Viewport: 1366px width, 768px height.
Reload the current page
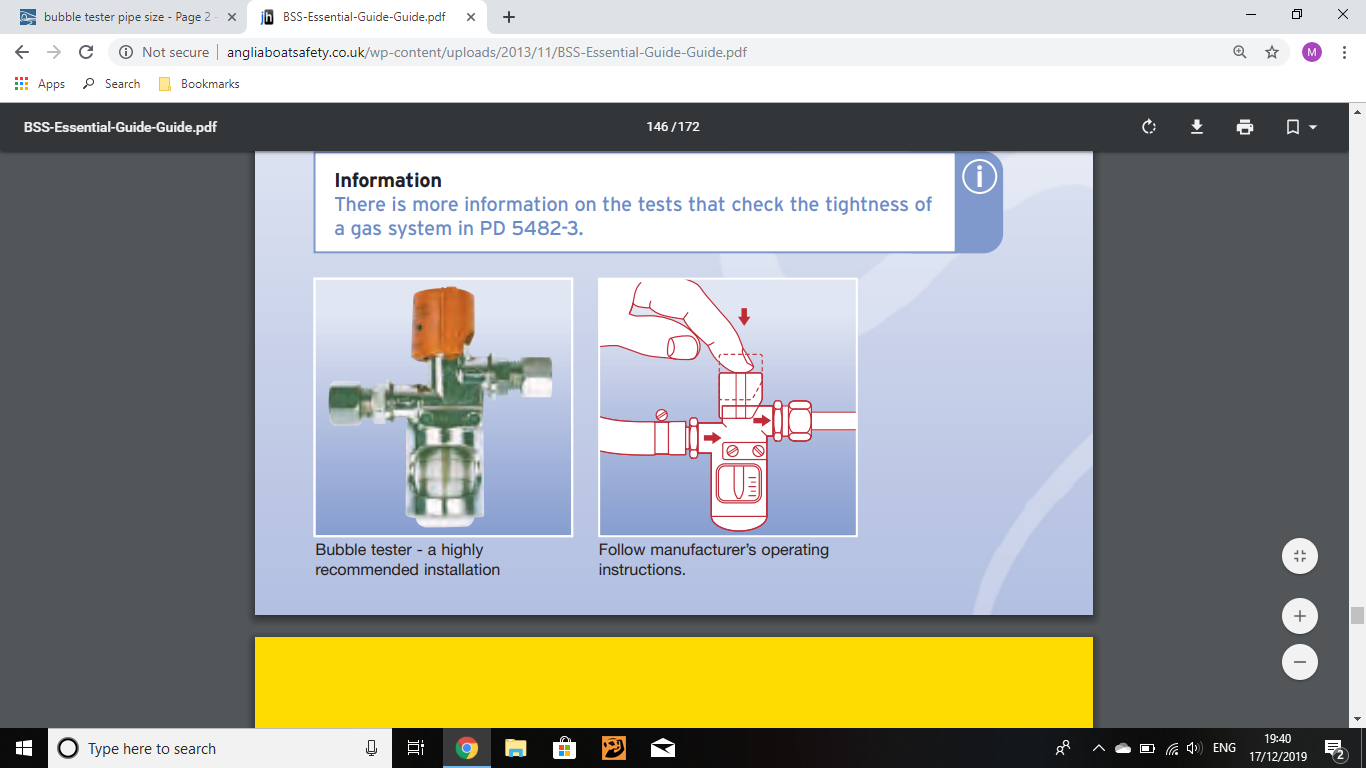[86, 52]
